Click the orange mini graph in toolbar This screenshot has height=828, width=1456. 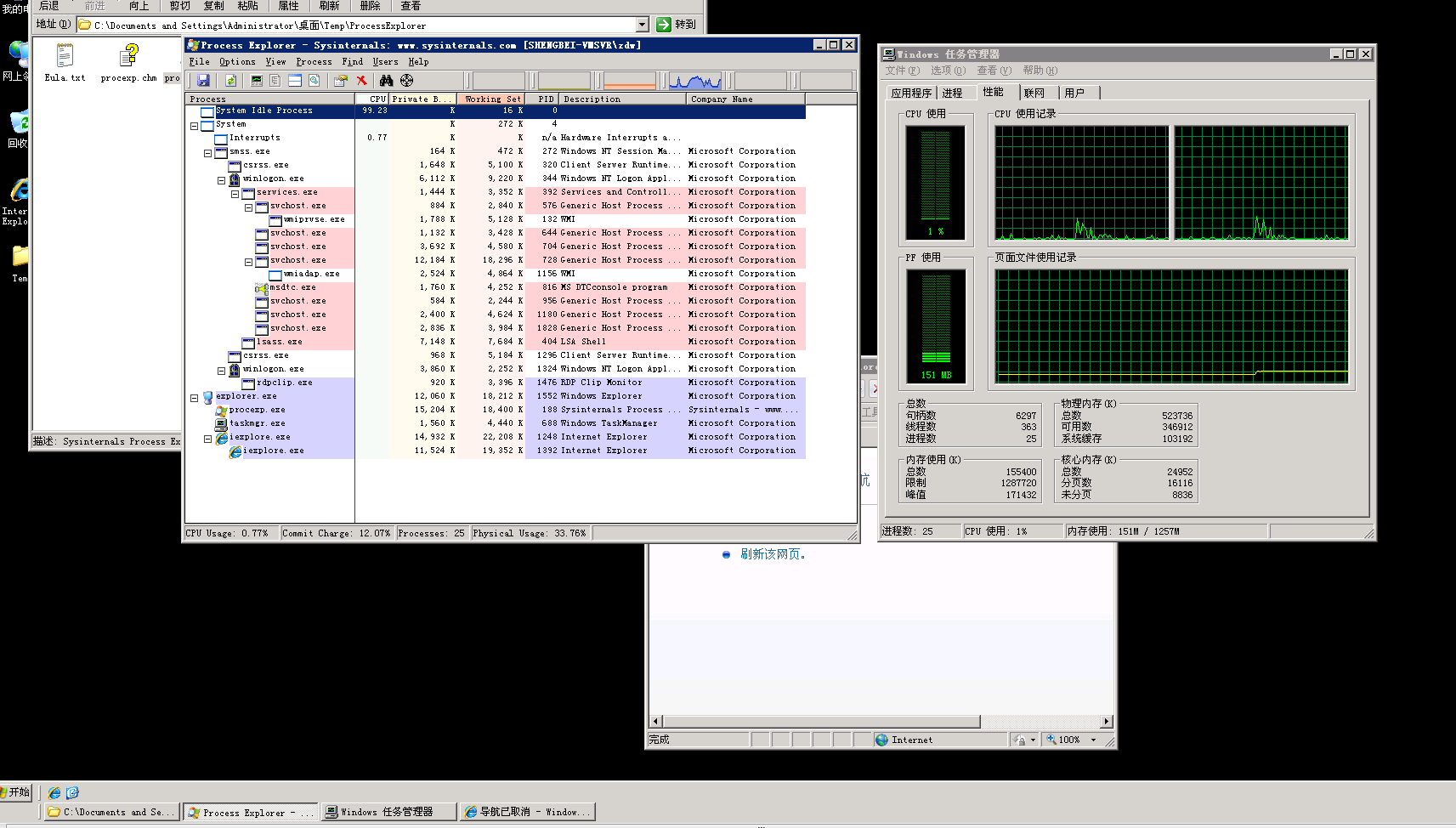[x=630, y=81]
